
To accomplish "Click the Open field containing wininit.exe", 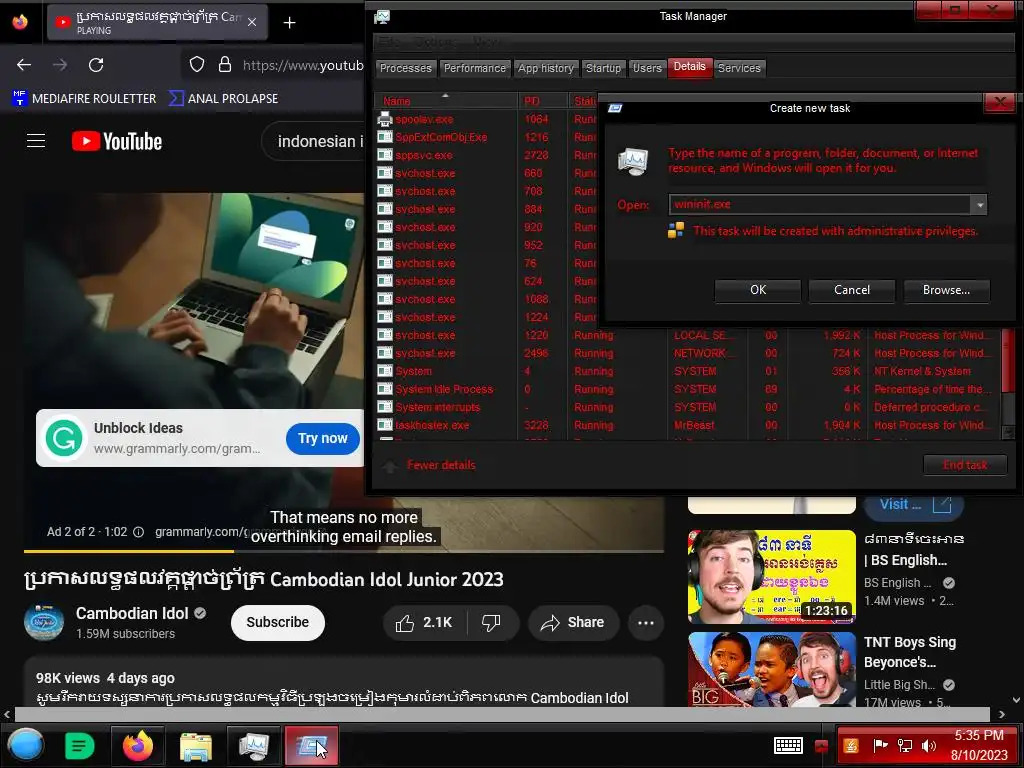I will point(820,205).
